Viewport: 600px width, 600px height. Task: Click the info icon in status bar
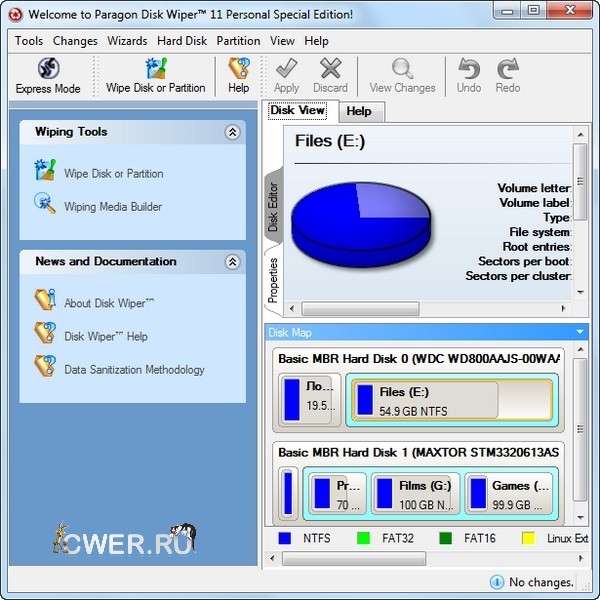[497, 582]
